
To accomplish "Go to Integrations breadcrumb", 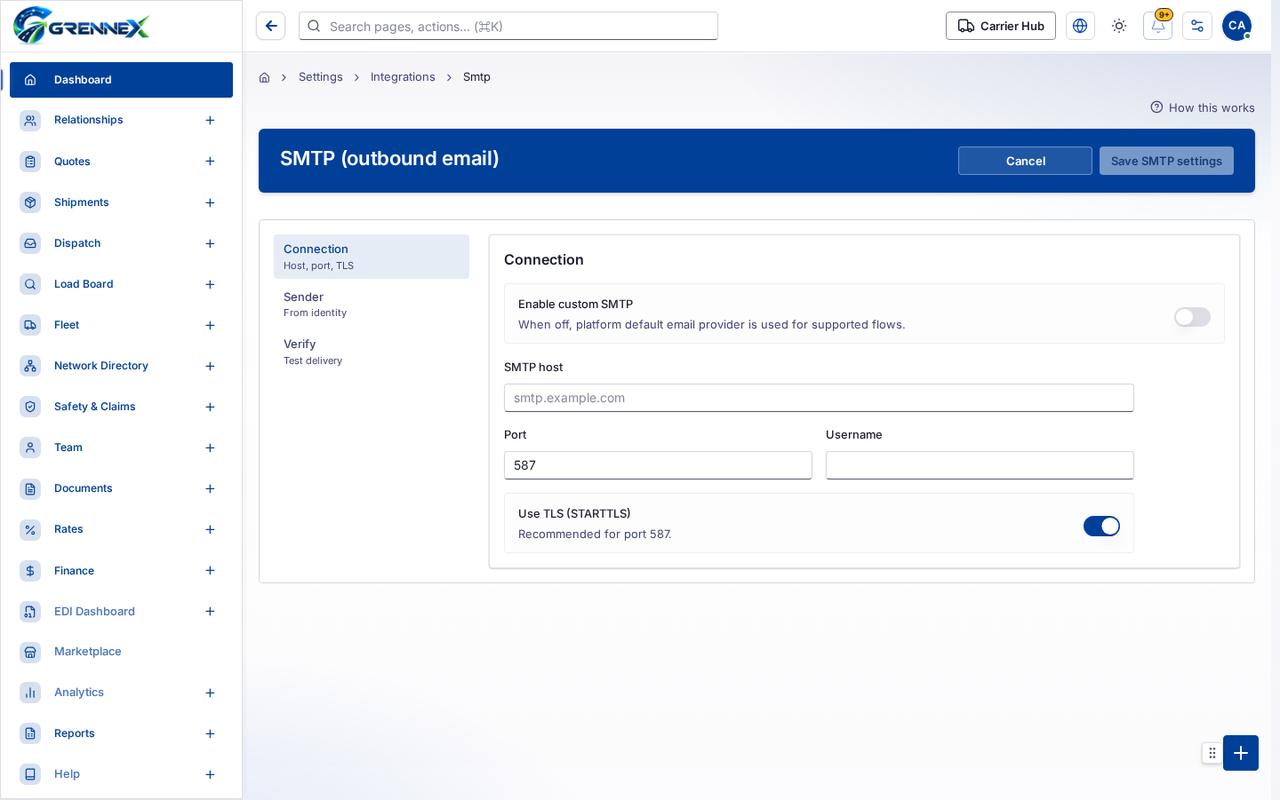I will coord(403,77).
